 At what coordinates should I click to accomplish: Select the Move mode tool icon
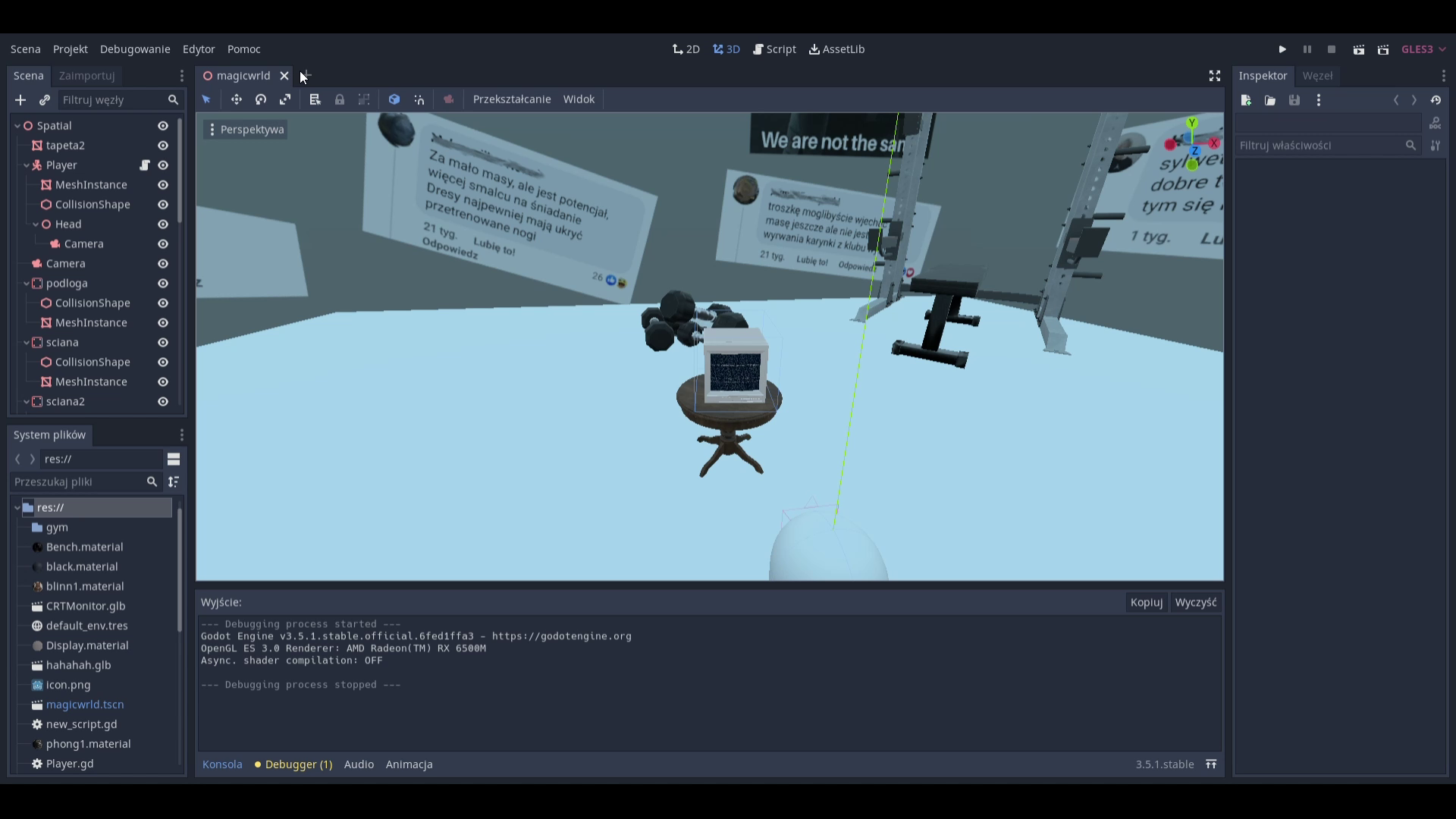[x=237, y=99]
